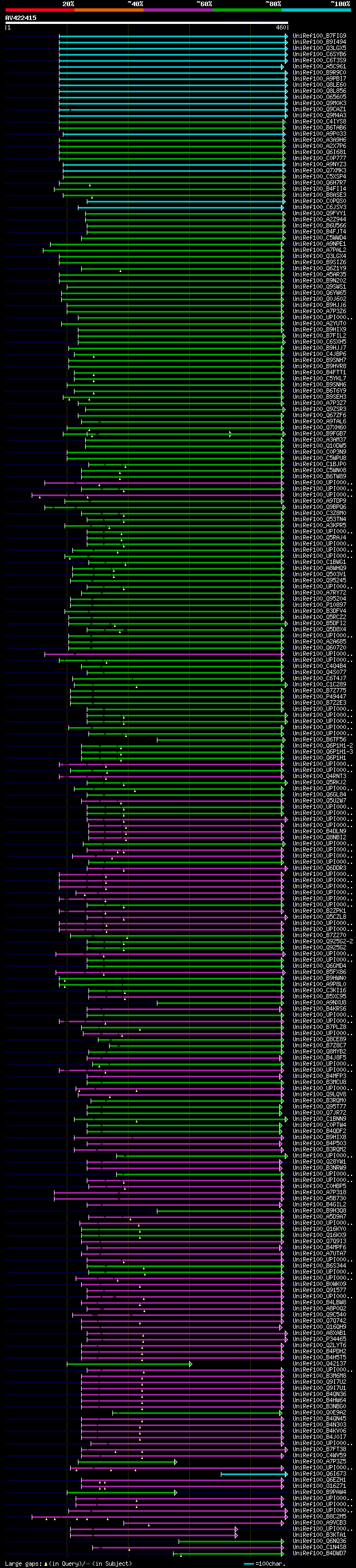Open the UniRef100_P10897 entry

tap(319, 605)
